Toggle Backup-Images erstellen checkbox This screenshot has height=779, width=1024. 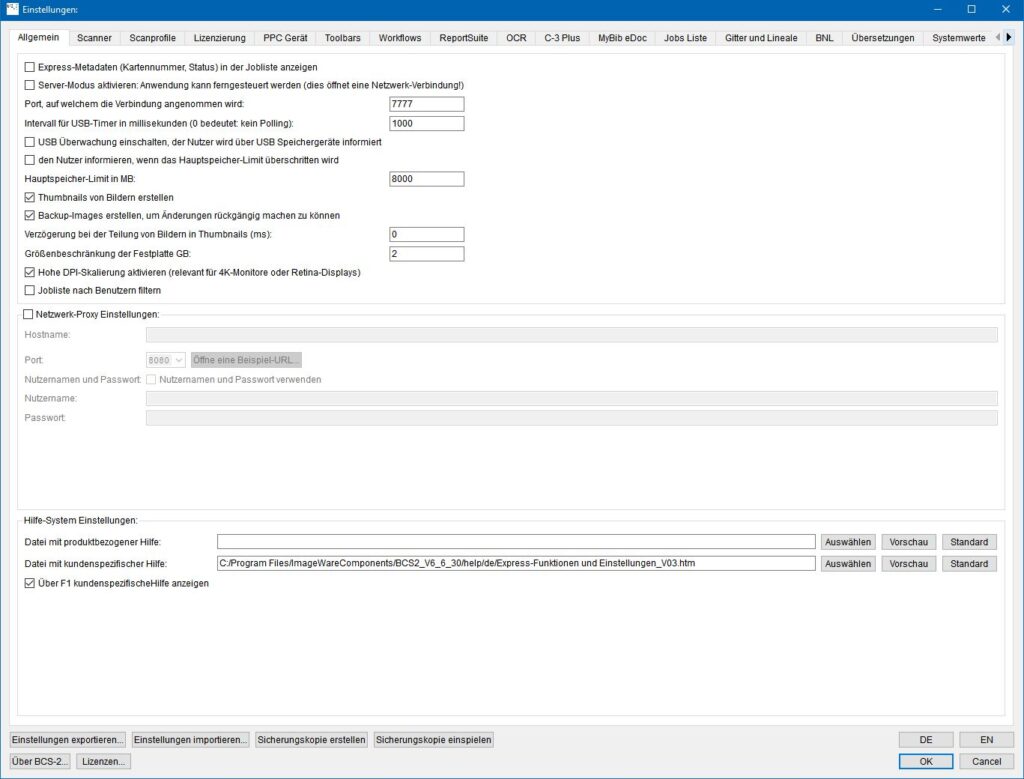coord(29,215)
